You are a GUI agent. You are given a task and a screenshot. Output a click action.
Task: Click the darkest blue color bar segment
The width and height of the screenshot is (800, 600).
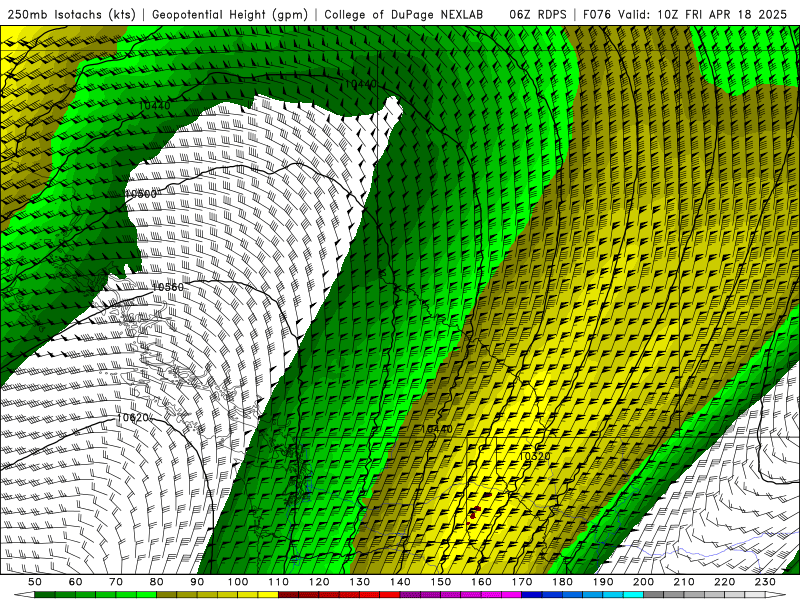point(532,595)
